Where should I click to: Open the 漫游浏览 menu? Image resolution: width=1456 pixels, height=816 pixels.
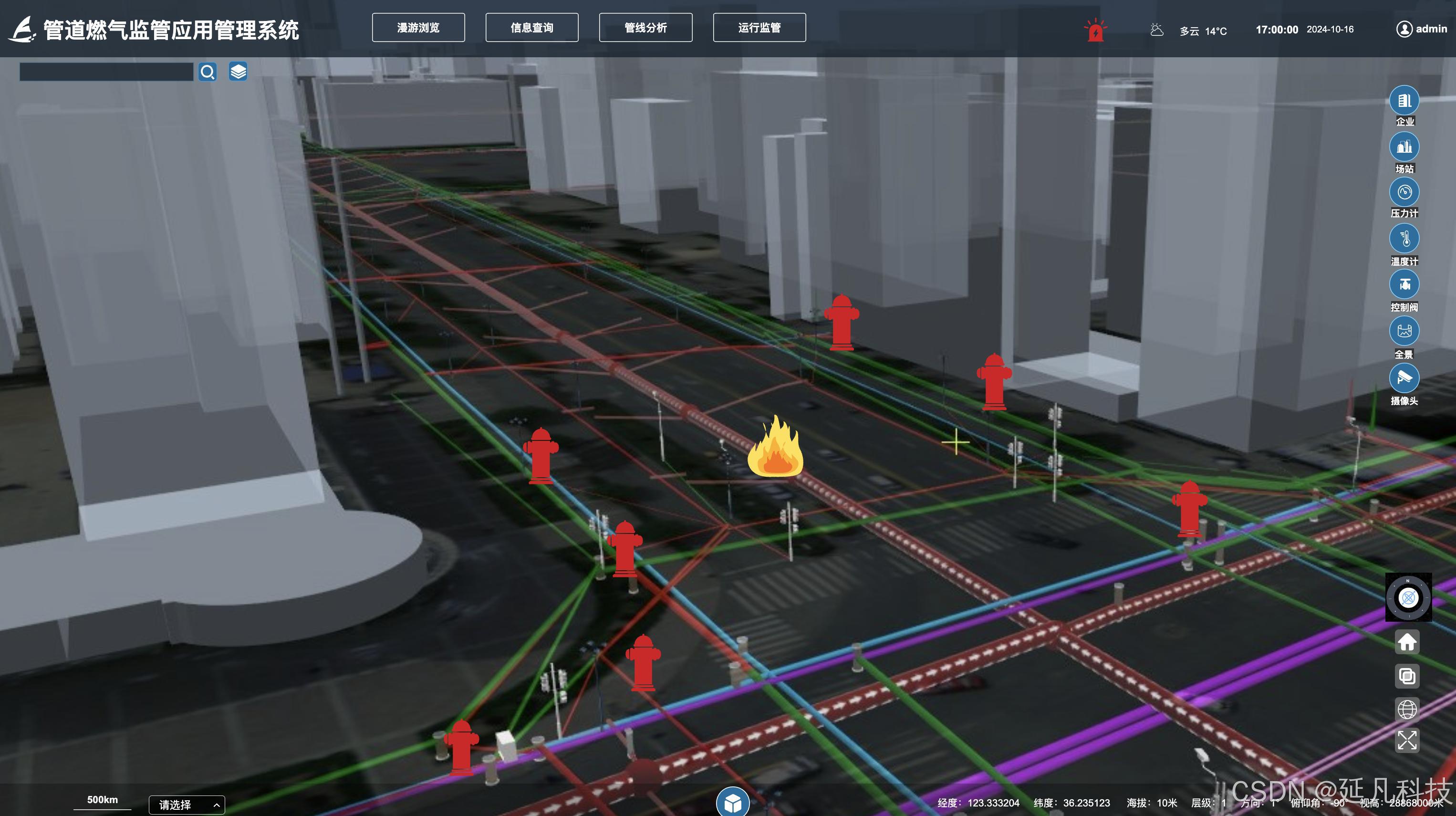418,28
